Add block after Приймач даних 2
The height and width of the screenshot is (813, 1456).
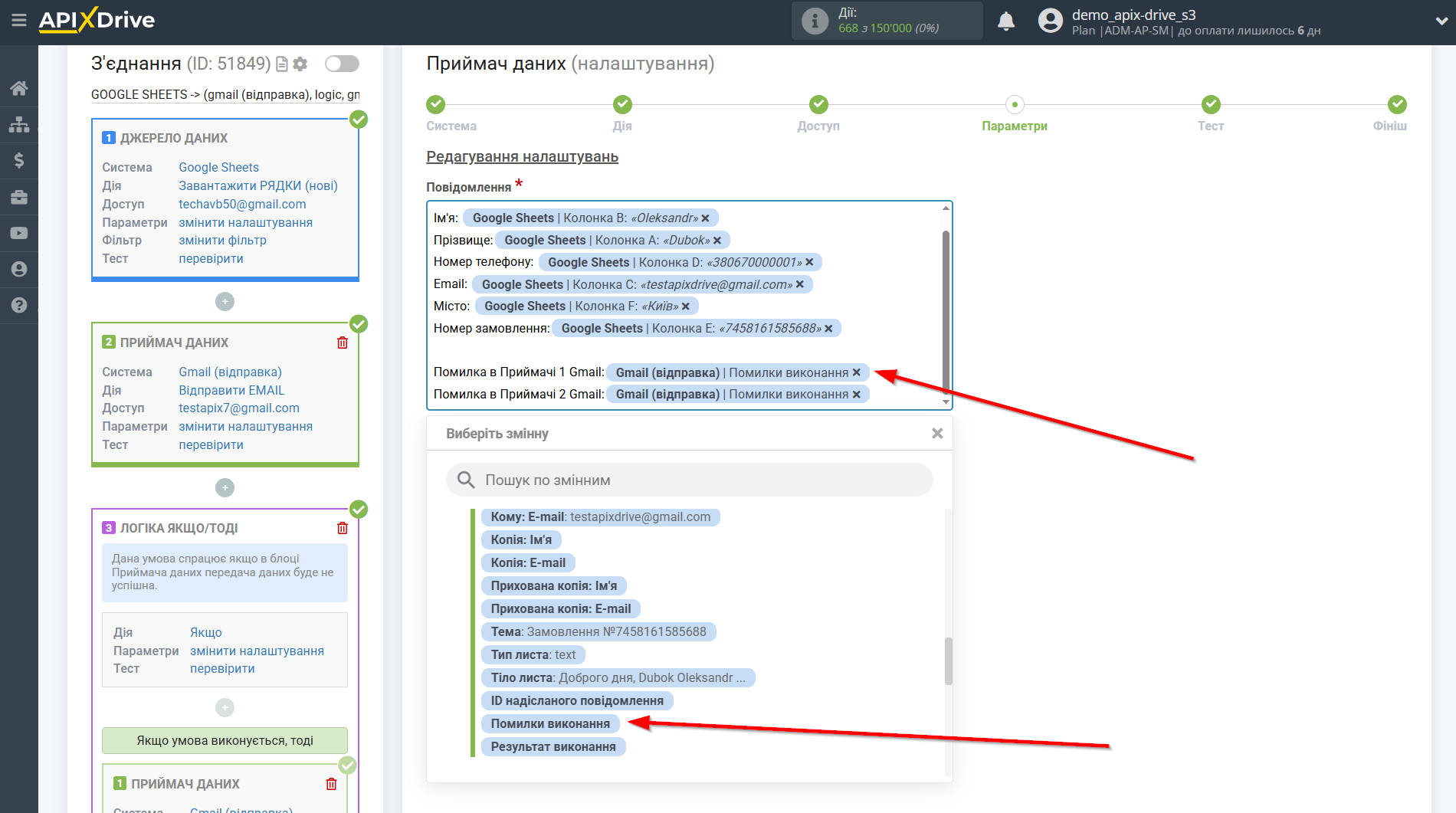225,487
